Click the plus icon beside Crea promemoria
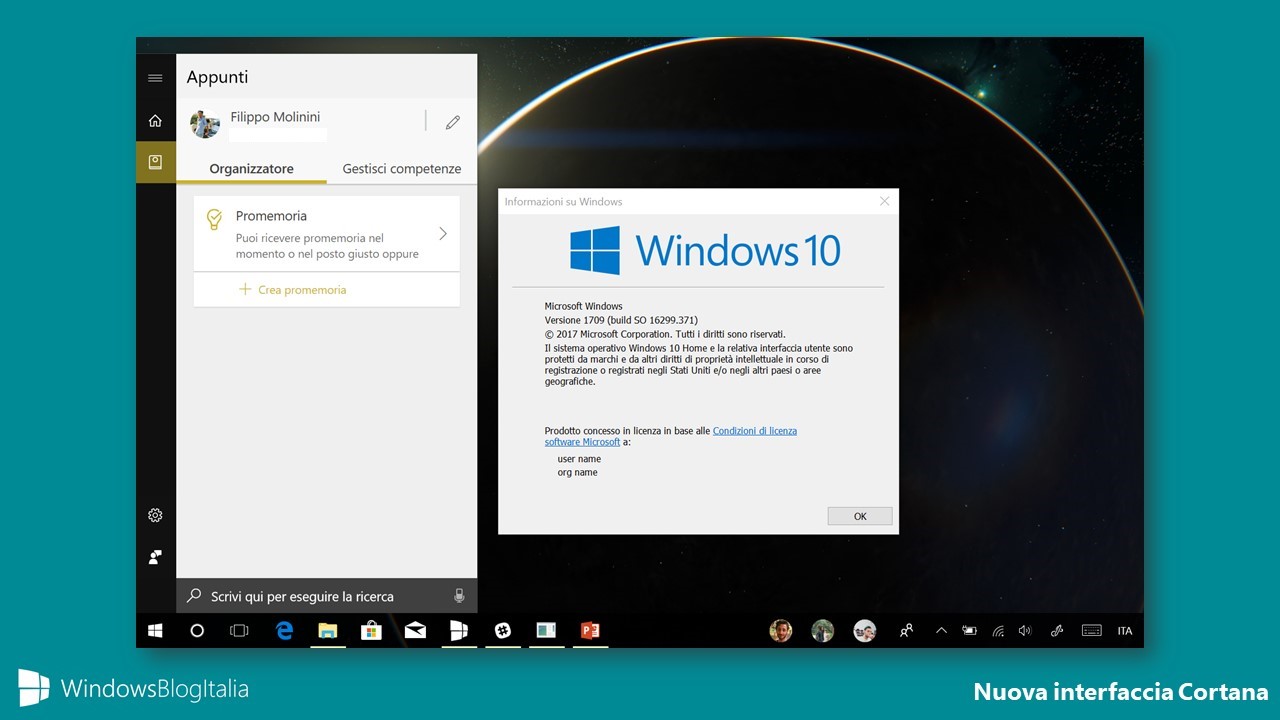 (245, 289)
